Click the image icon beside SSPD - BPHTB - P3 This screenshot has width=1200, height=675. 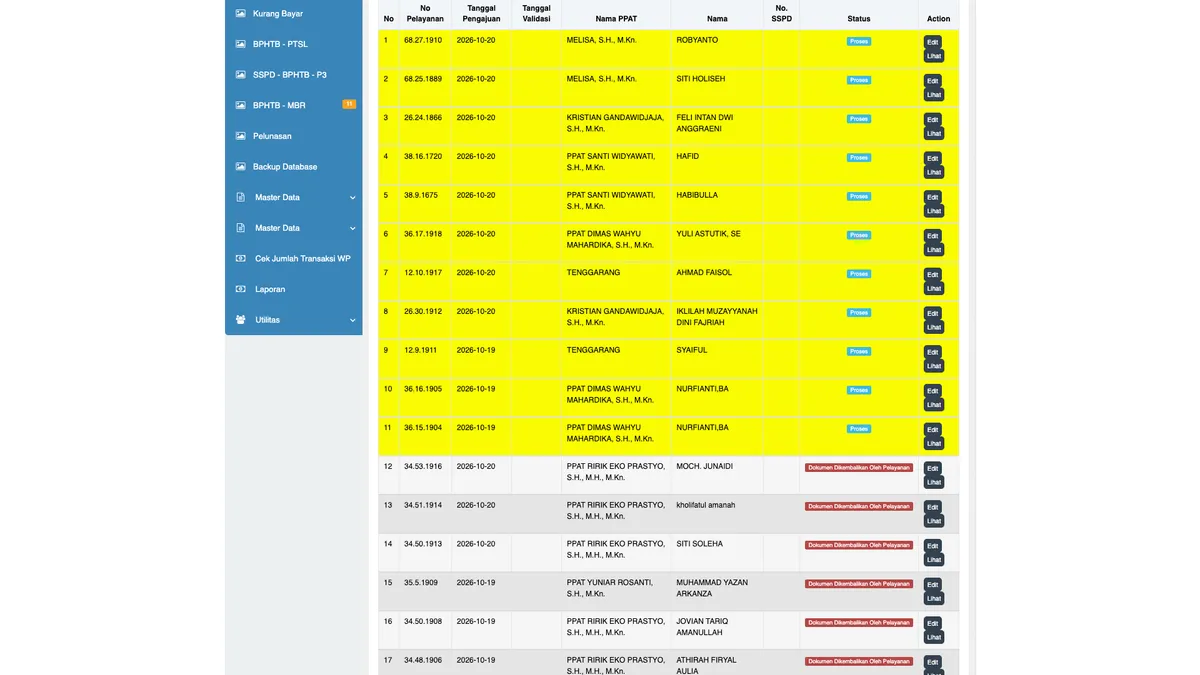[x=240, y=75]
